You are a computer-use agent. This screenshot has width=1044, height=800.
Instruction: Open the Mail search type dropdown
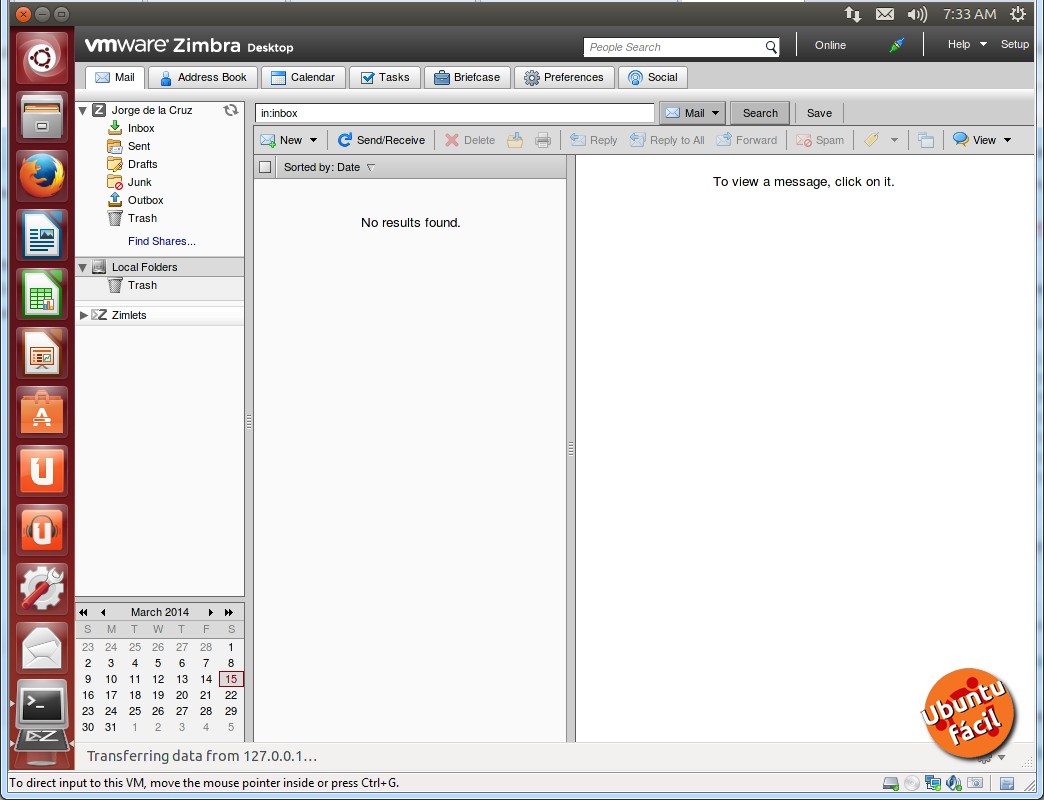(x=692, y=113)
